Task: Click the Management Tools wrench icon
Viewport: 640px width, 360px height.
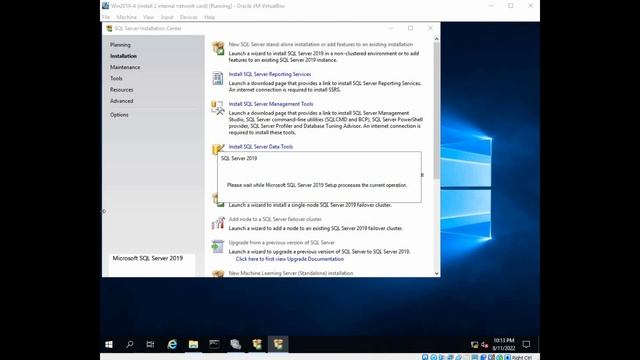Action: point(218,108)
